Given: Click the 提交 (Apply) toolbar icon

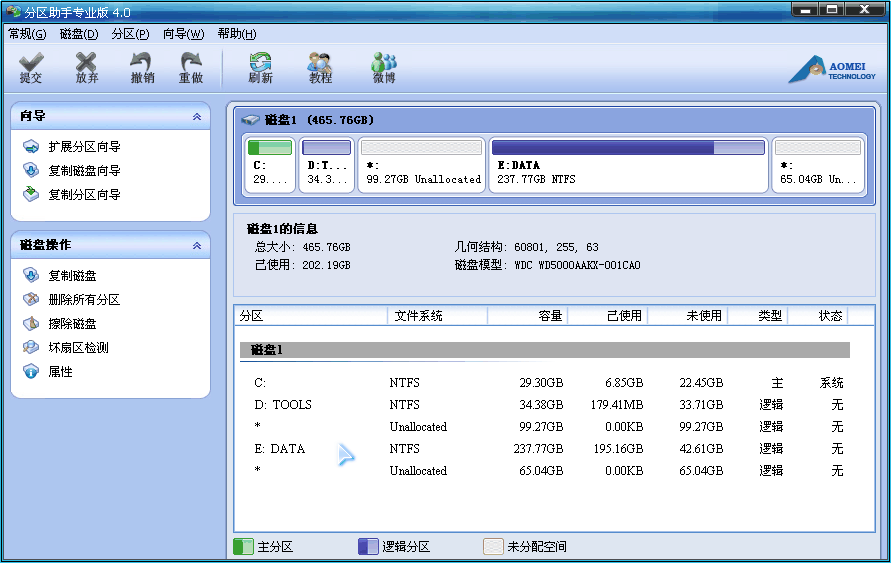Looking at the screenshot, I should (x=31, y=68).
